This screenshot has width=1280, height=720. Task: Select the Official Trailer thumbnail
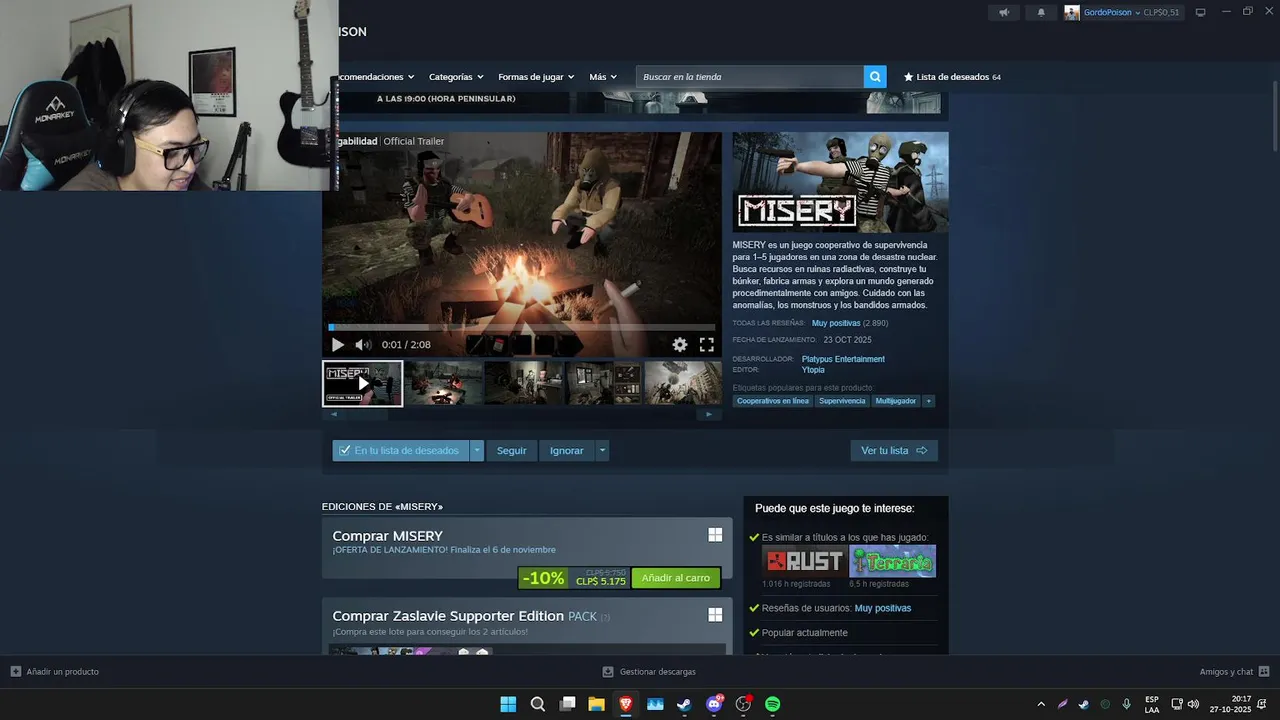[x=362, y=383]
